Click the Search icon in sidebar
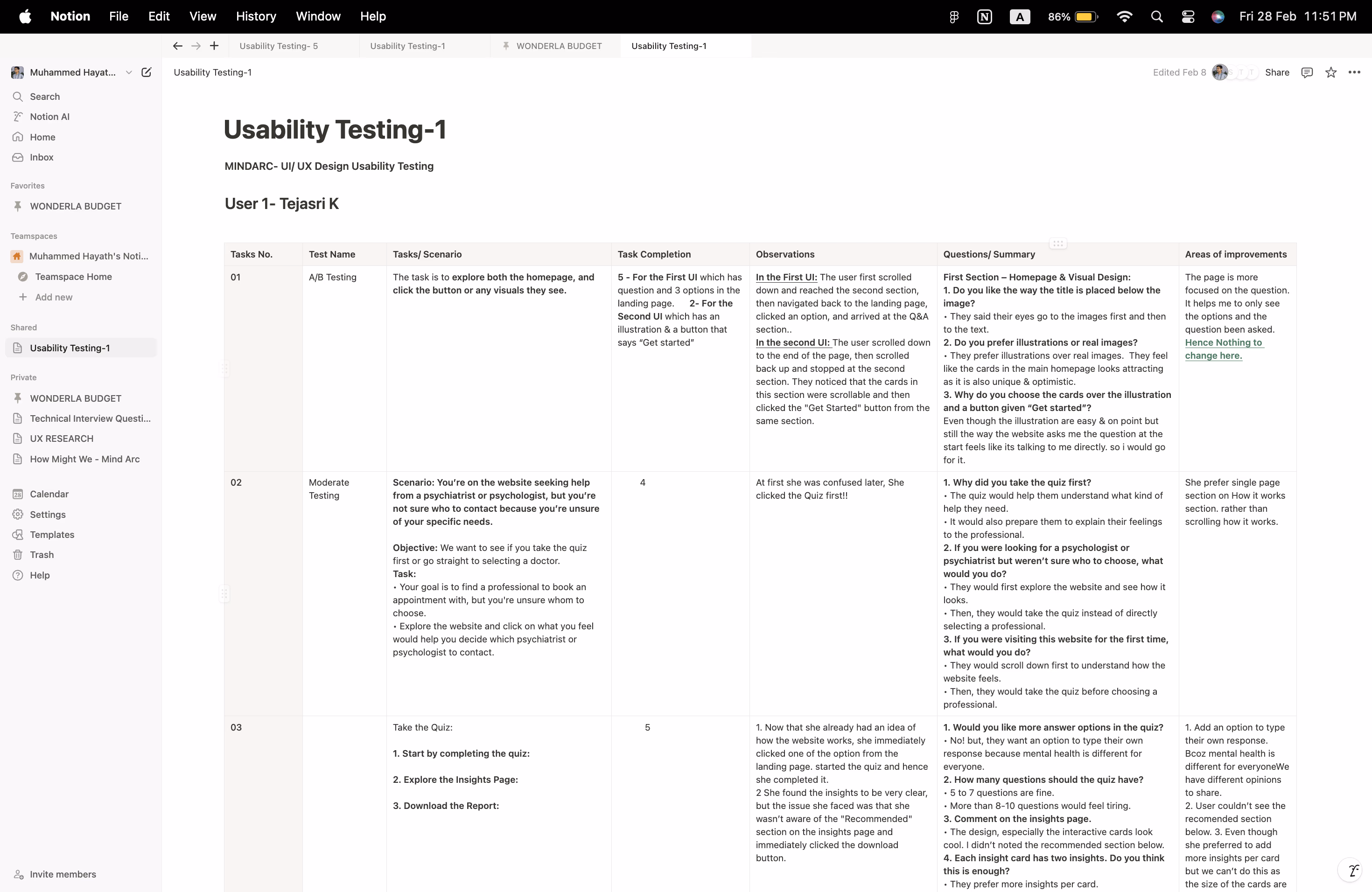Viewport: 1372px width, 892px height. tap(18, 96)
